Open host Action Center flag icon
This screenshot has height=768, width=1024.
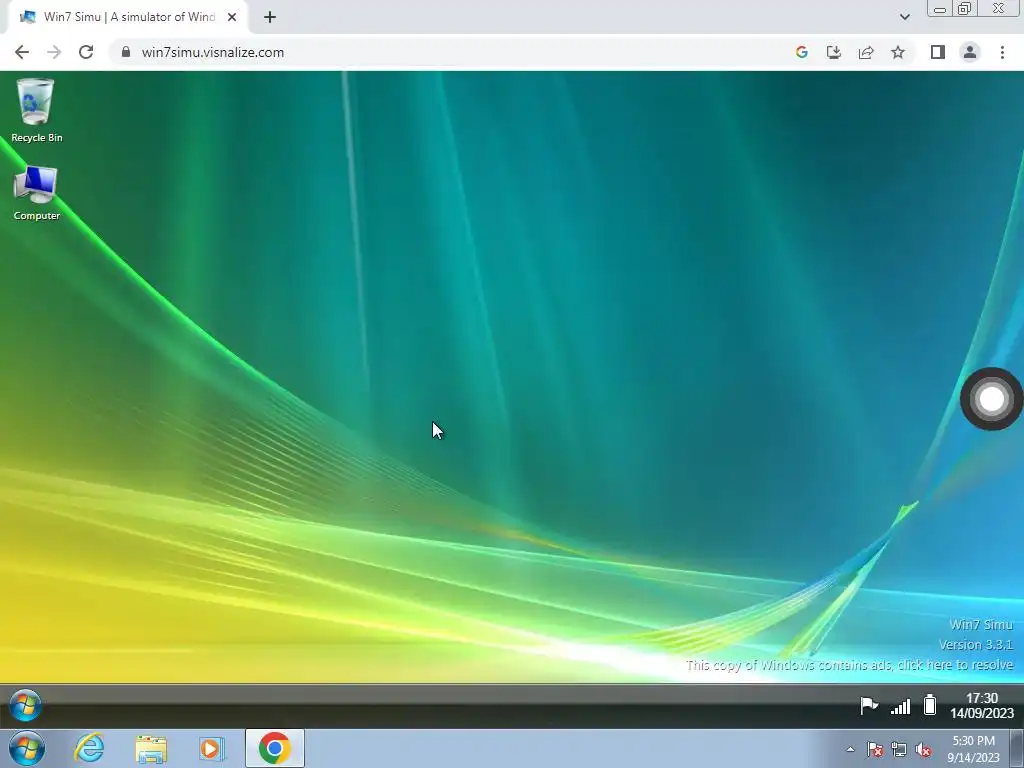click(874, 750)
